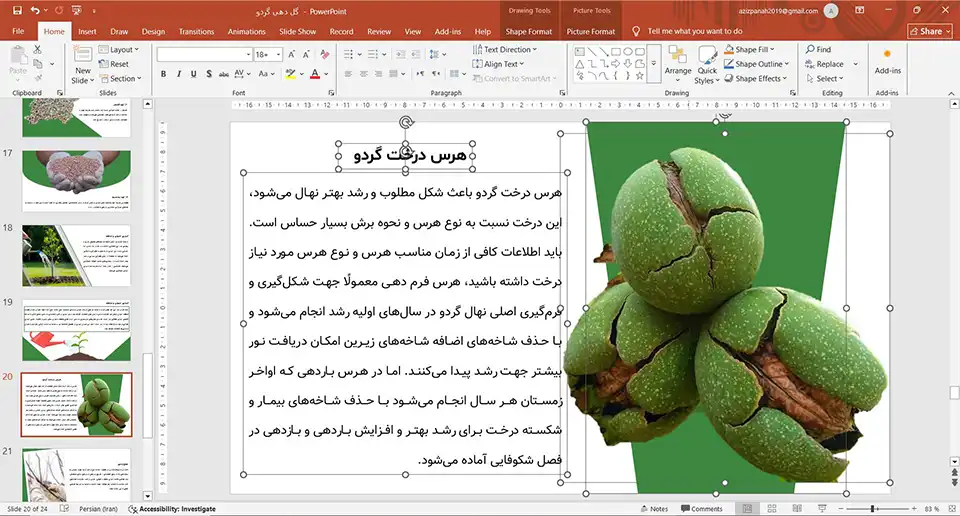The image size is (960, 516).
Task: Open the Add-ins icon
Action: point(887,55)
